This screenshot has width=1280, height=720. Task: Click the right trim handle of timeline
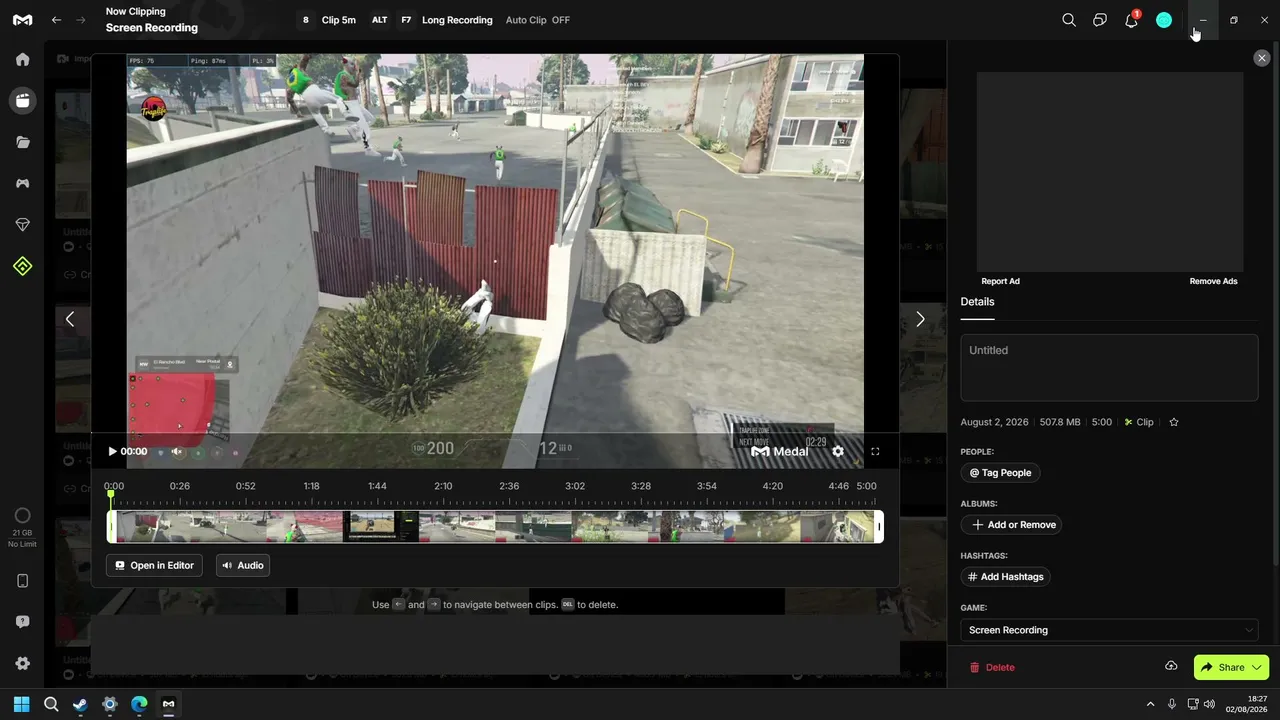click(879, 527)
